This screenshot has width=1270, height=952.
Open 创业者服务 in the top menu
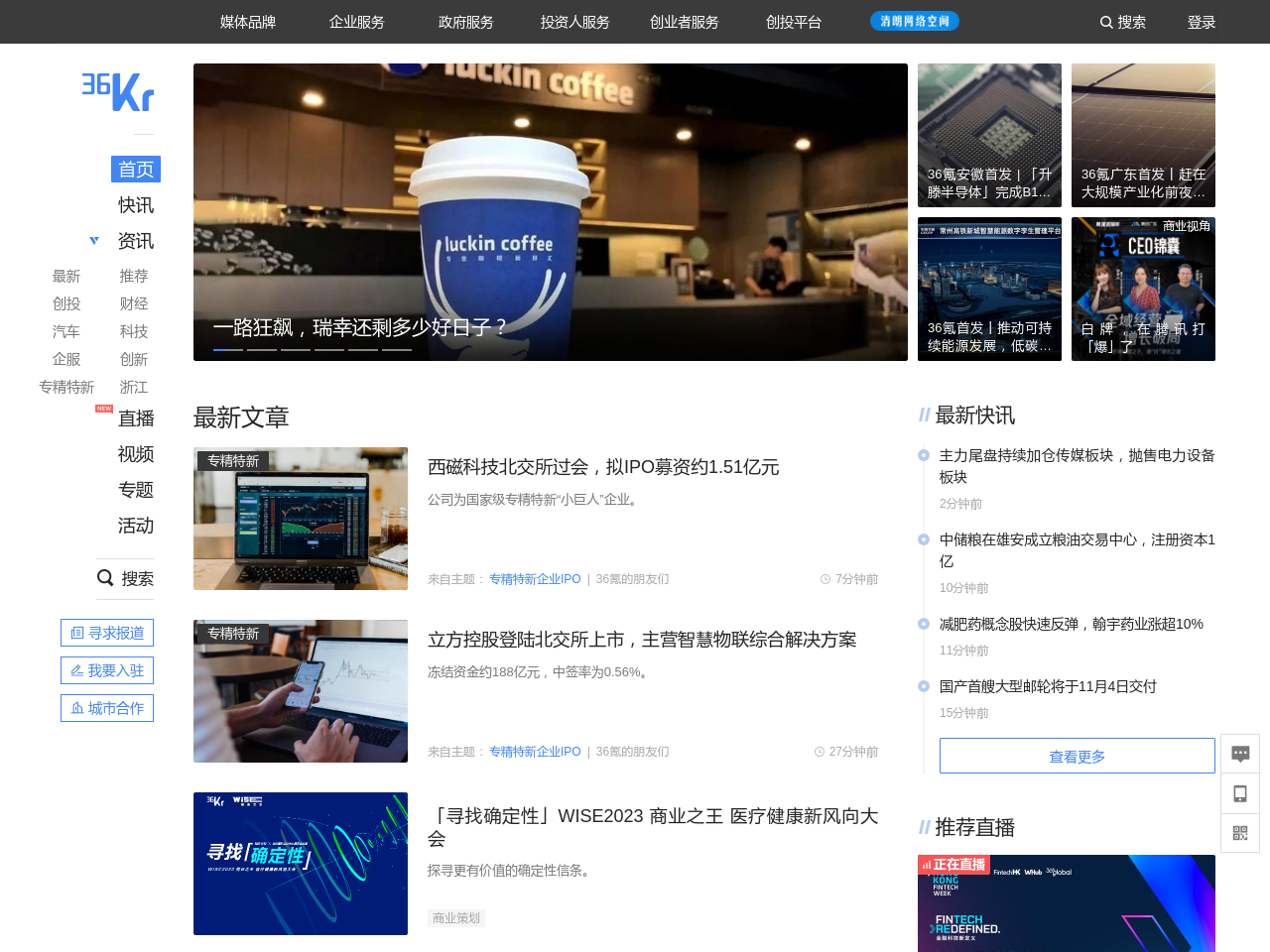click(685, 22)
